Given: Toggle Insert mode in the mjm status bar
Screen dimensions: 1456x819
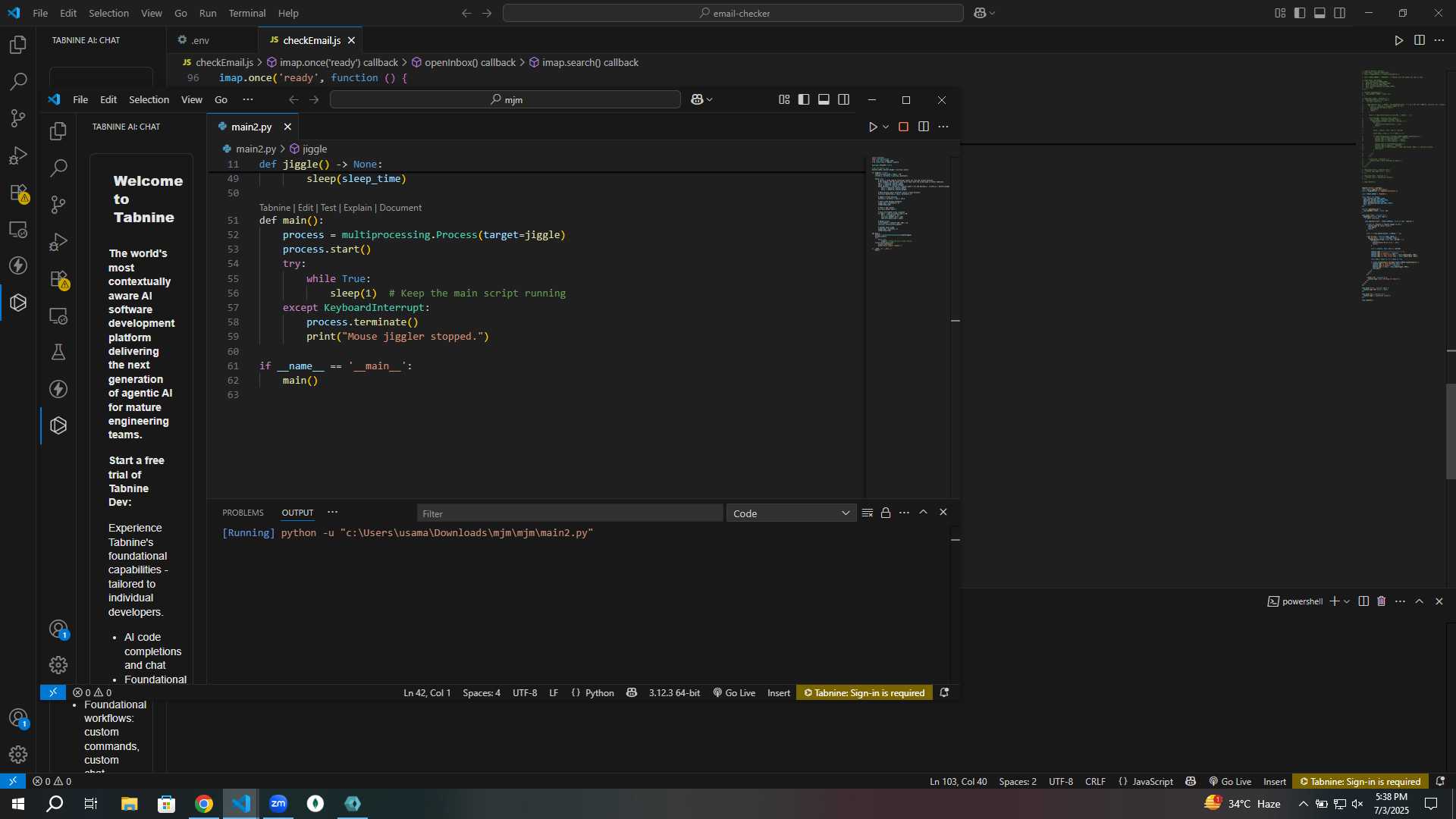Looking at the screenshot, I should click(x=779, y=693).
